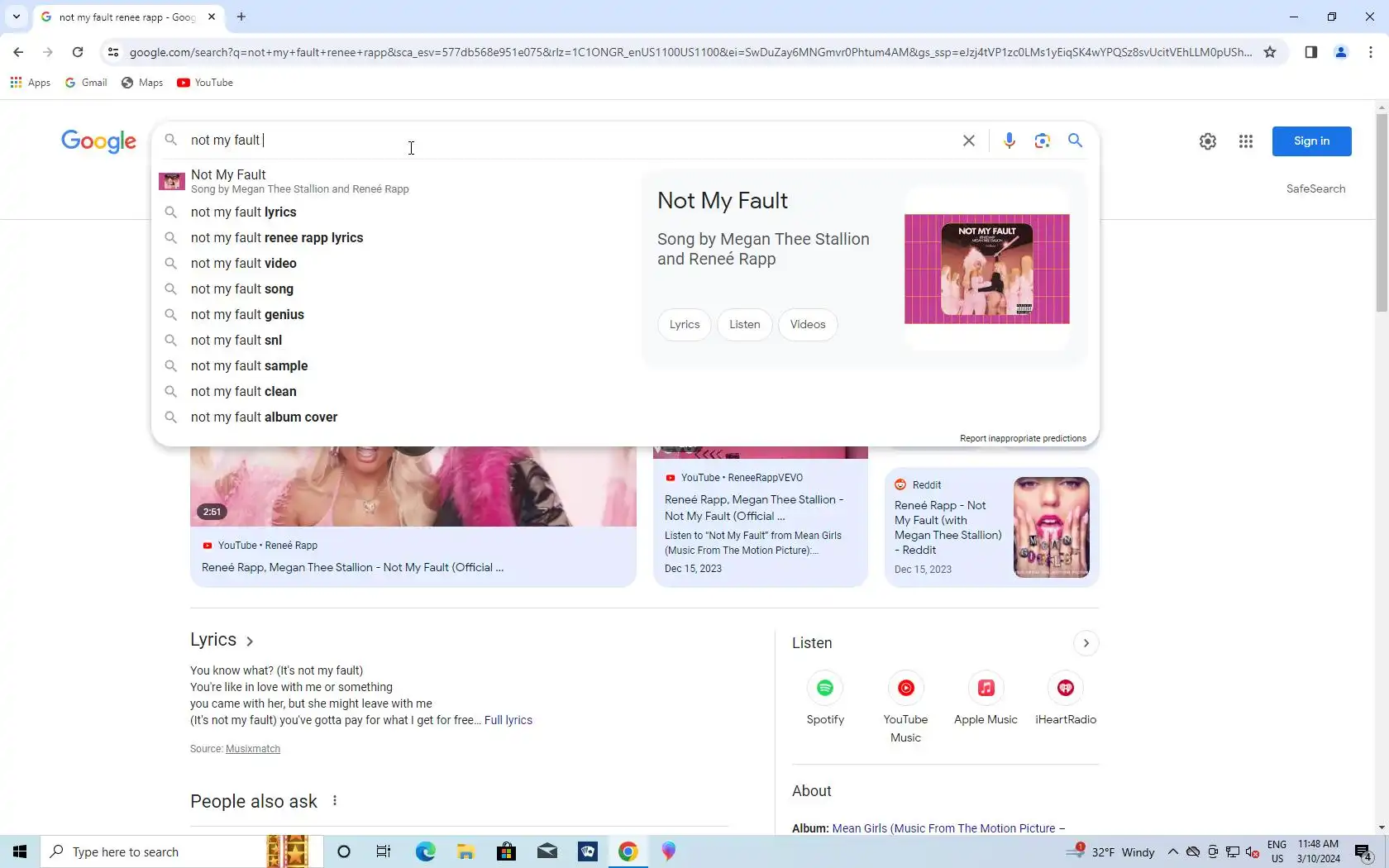Open the Musixmatch source link
Viewport: 1389px width, 868px height.
(253, 749)
